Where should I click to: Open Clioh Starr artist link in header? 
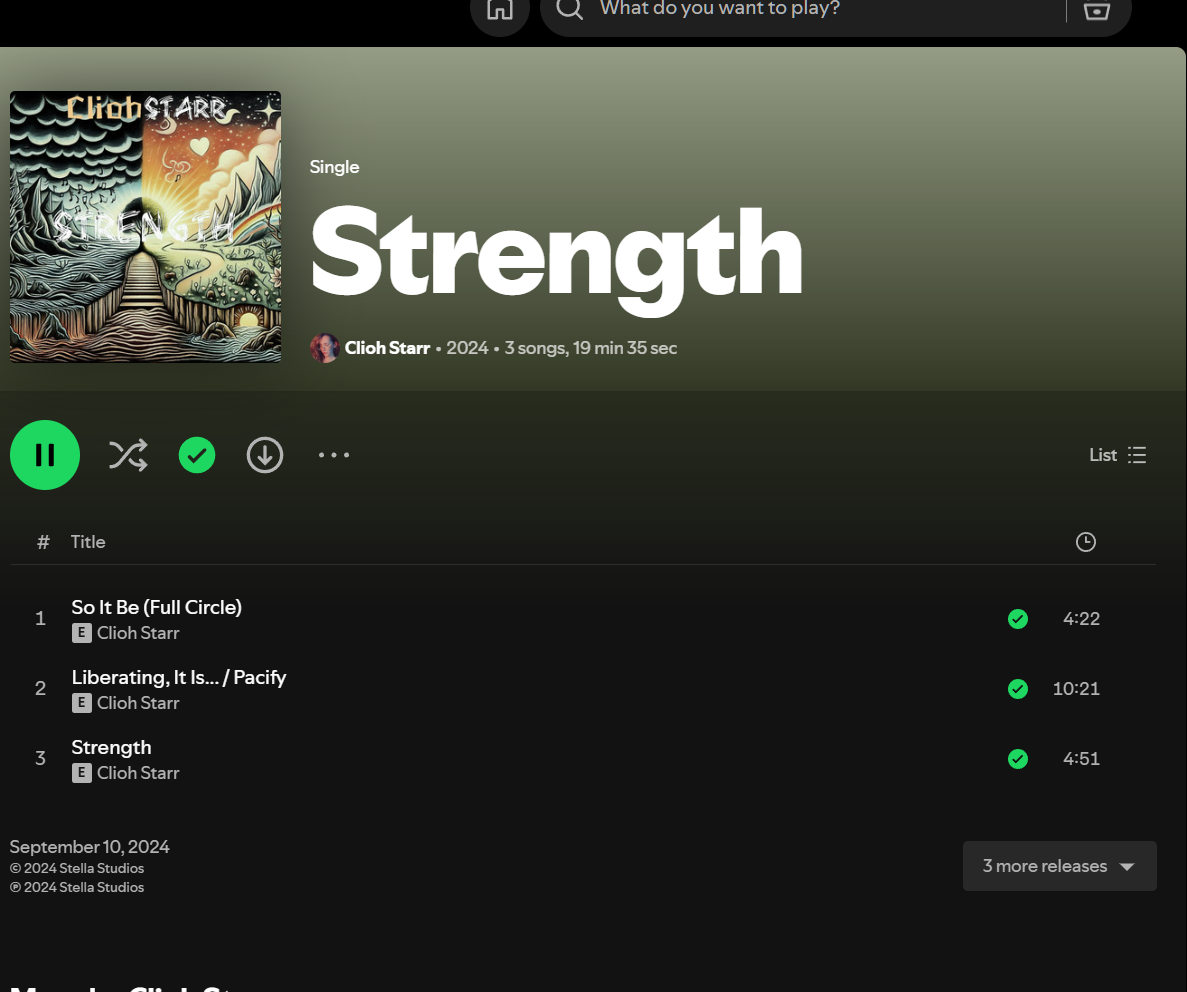tap(387, 348)
